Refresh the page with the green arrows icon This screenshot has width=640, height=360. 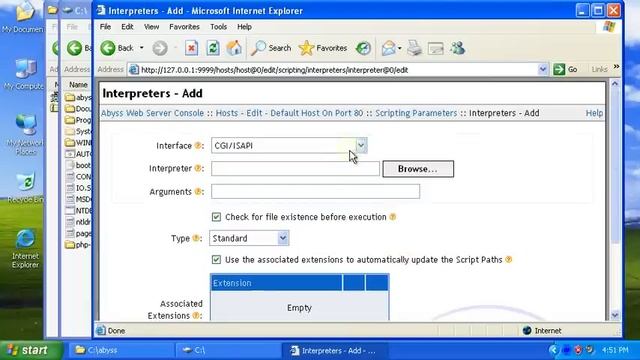click(x=213, y=48)
